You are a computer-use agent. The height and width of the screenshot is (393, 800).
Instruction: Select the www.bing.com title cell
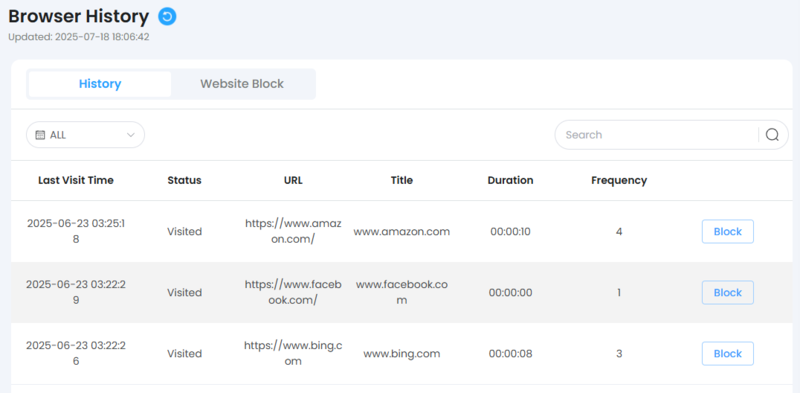pos(402,354)
